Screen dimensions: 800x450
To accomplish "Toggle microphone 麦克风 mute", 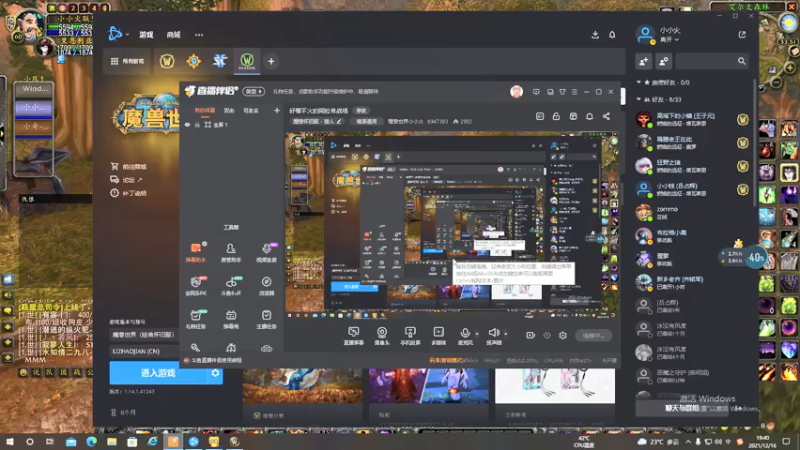I will click(465, 333).
